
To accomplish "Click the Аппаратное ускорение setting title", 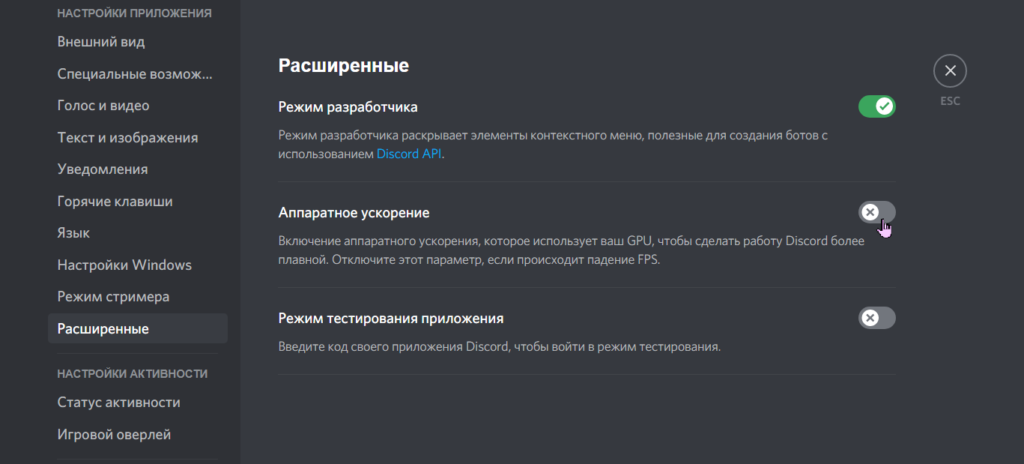I will pyautogui.click(x=353, y=212).
